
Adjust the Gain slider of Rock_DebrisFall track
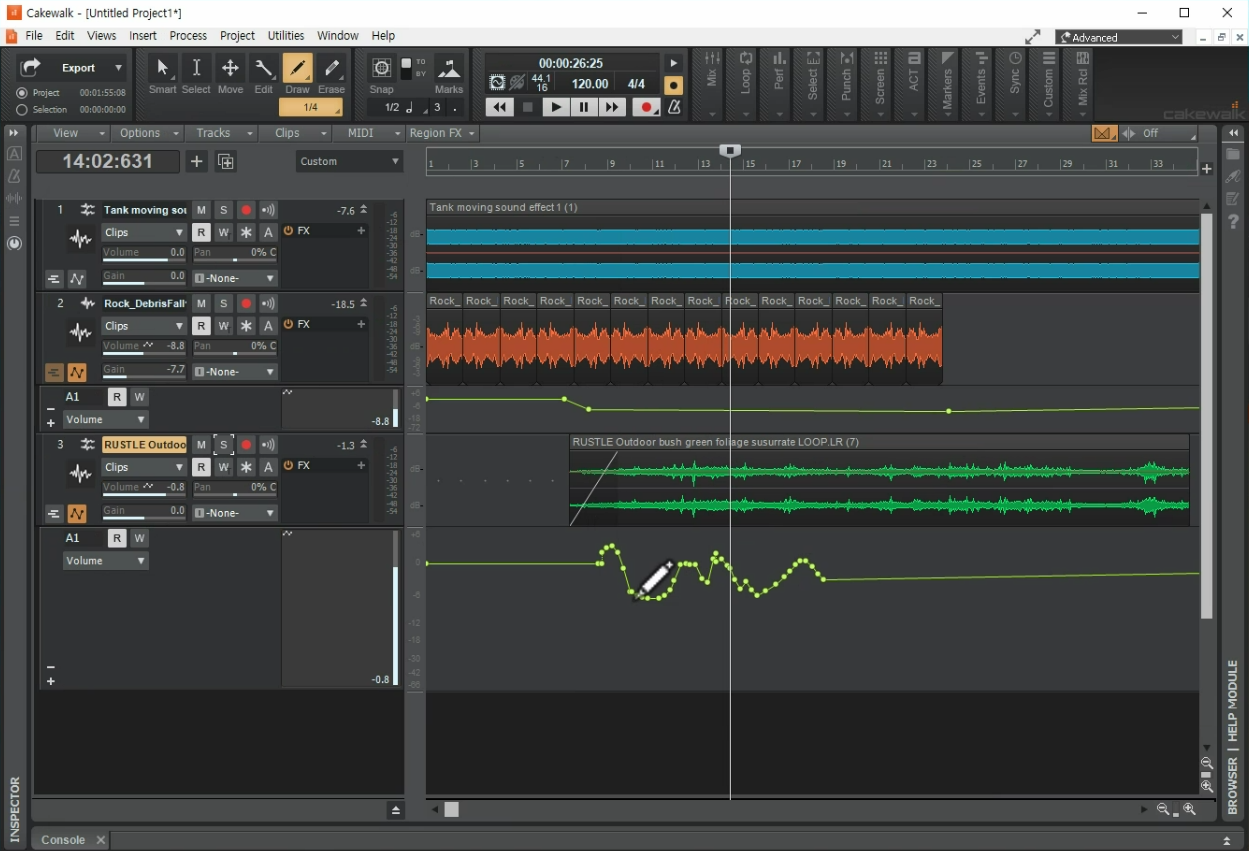[x=144, y=370]
